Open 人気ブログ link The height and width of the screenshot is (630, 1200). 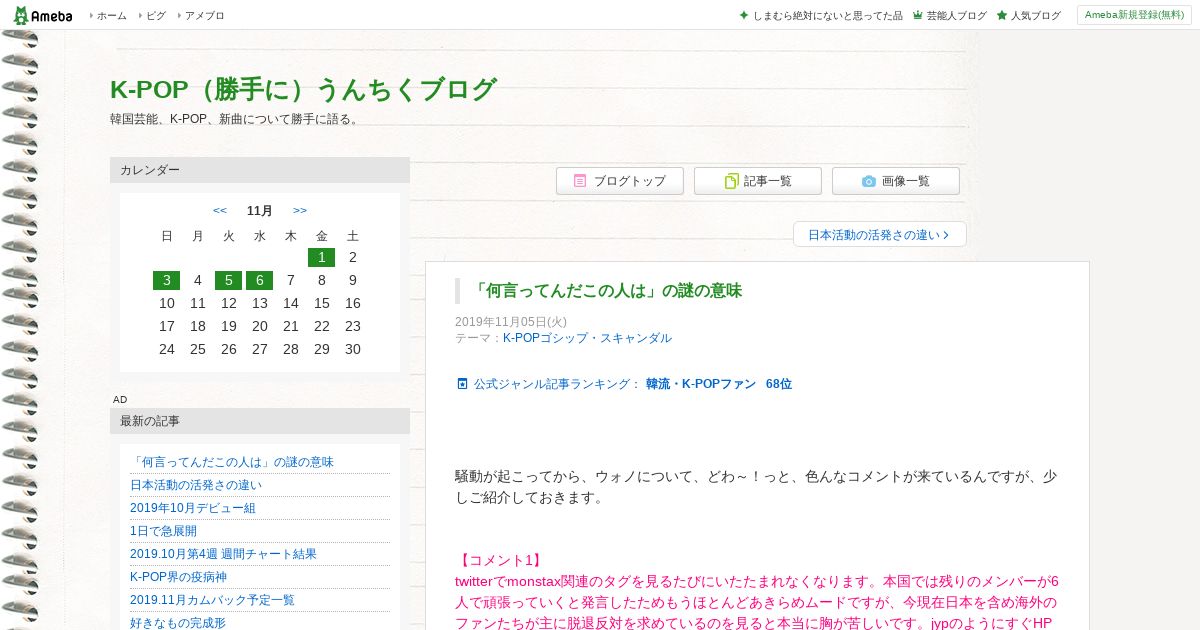[x=1035, y=16]
